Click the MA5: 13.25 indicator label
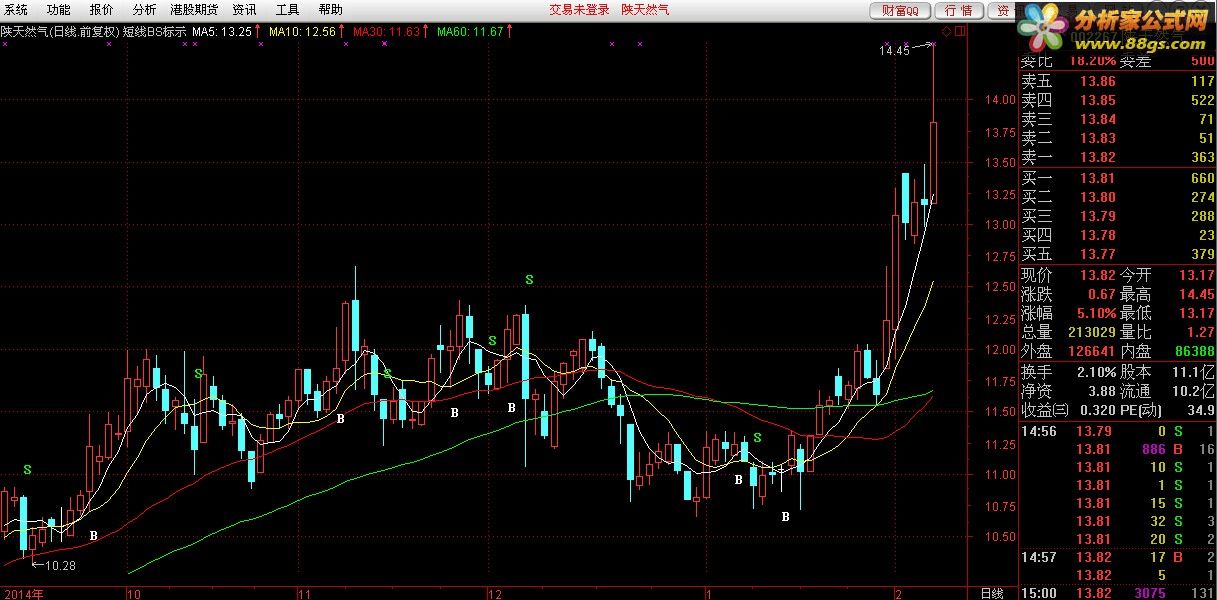The width and height of the screenshot is (1217, 600). pyautogui.click(x=222, y=31)
